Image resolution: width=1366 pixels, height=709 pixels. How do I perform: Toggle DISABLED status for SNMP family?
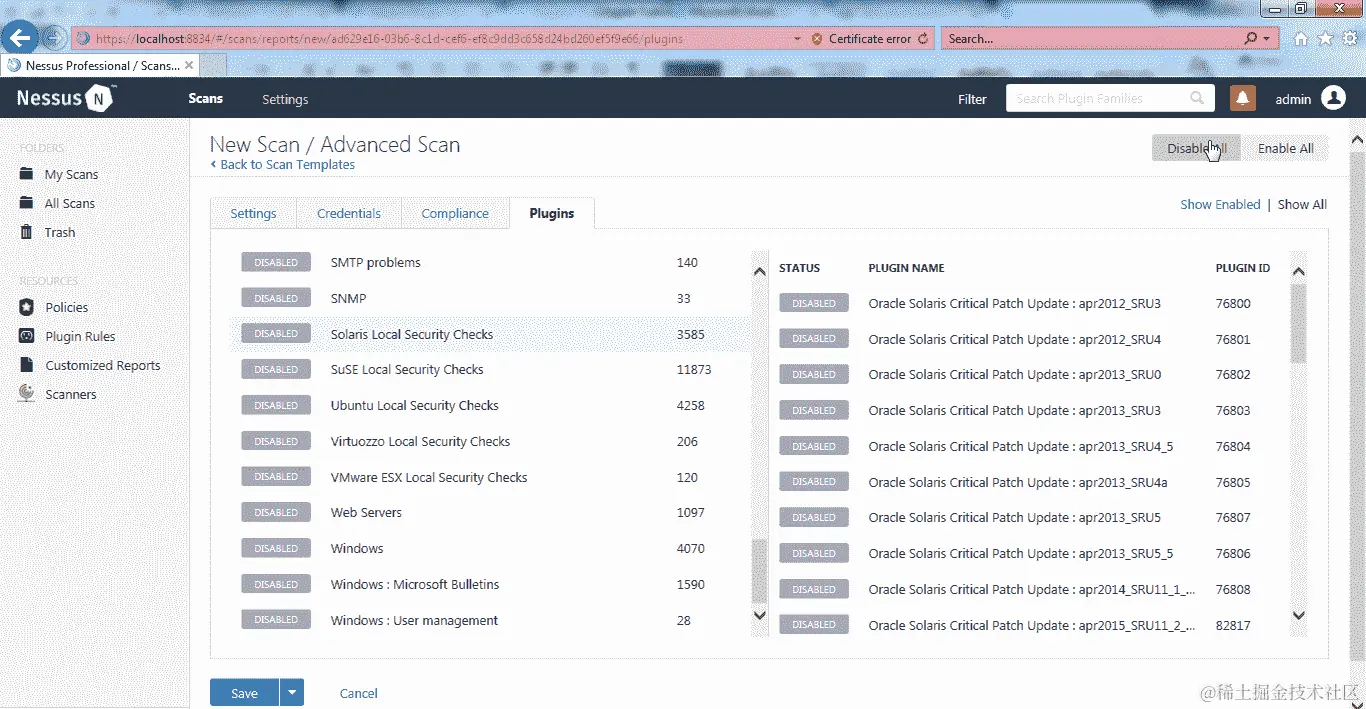pyautogui.click(x=276, y=298)
